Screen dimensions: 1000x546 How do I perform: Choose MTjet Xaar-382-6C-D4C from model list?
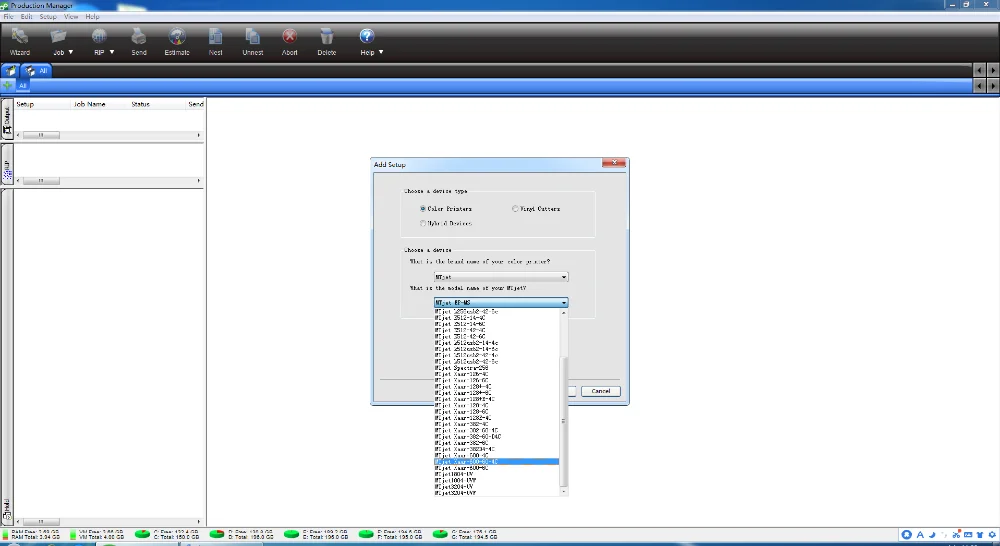[x=496, y=437]
